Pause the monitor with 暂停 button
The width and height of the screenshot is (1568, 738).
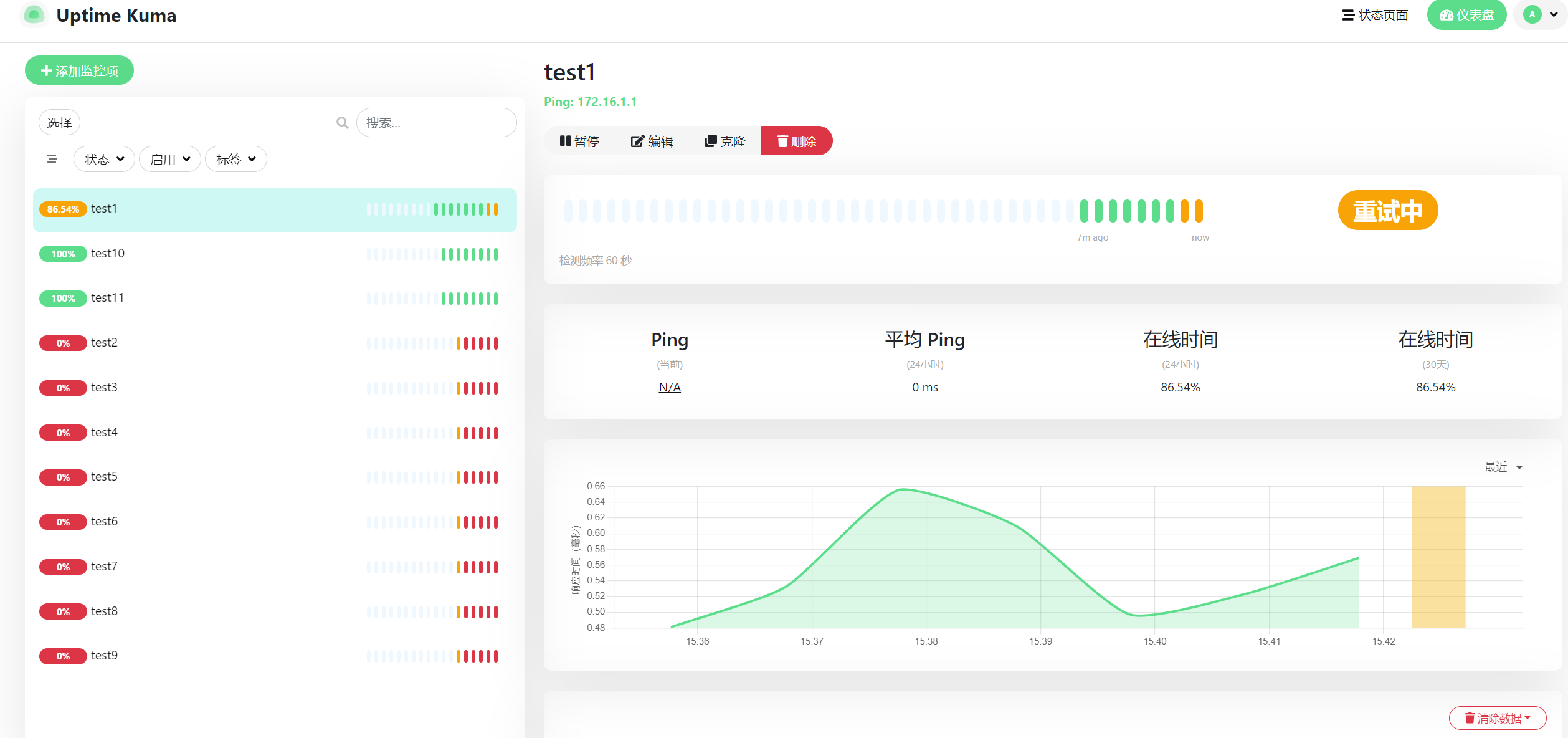(x=579, y=141)
